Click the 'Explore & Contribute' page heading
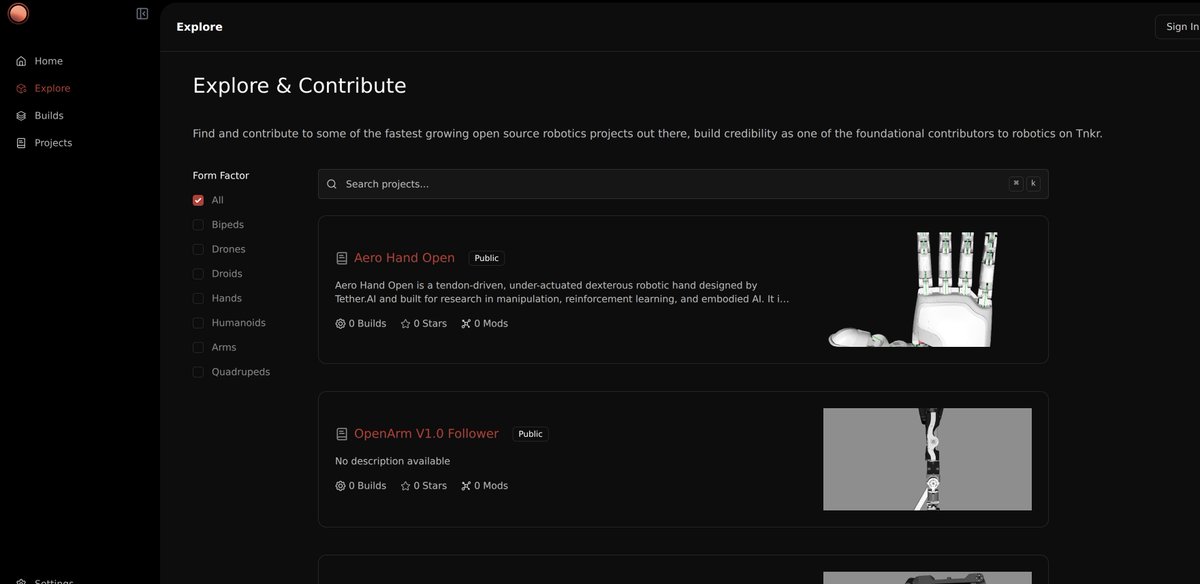Viewport: 1200px width, 584px height. tap(299, 86)
